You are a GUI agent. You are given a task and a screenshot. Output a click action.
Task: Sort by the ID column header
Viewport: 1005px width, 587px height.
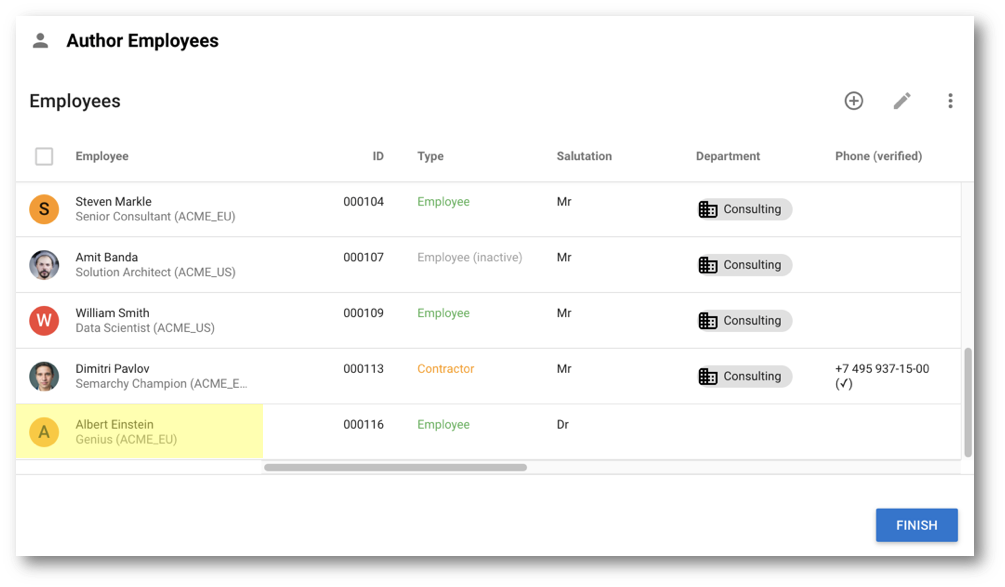pyautogui.click(x=378, y=156)
